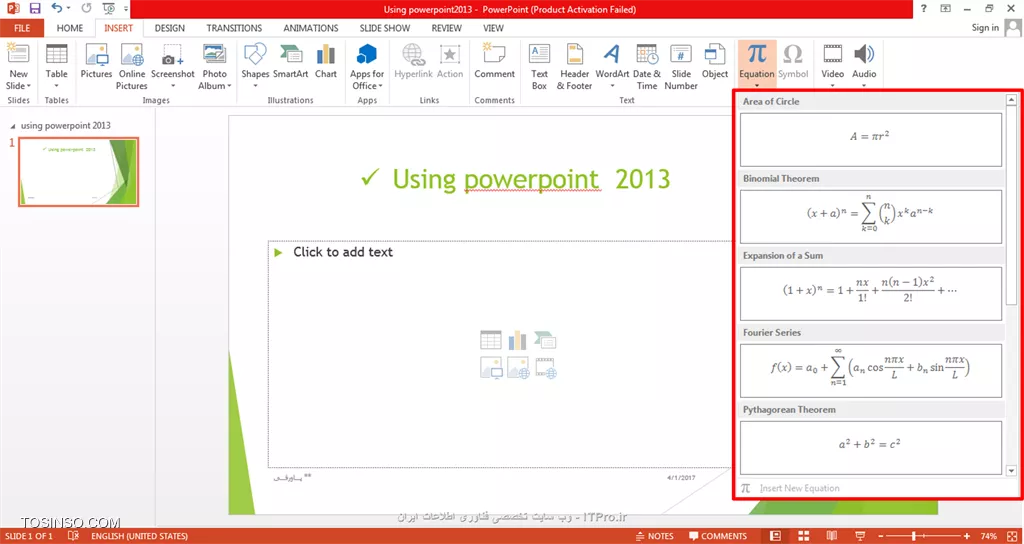Viewport: 1024px width, 544px height.
Task: Click equation gallery scroll down arrow
Action: click(1012, 470)
